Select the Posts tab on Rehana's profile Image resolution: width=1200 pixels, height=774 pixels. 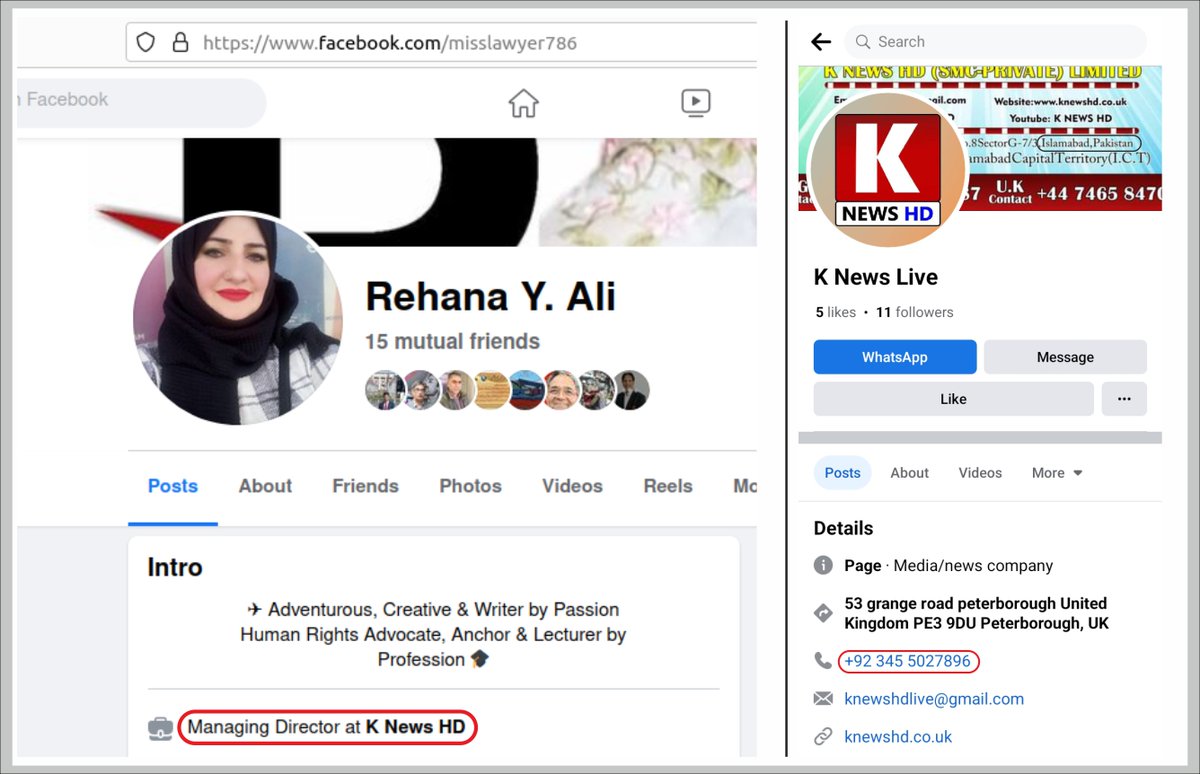click(x=173, y=486)
